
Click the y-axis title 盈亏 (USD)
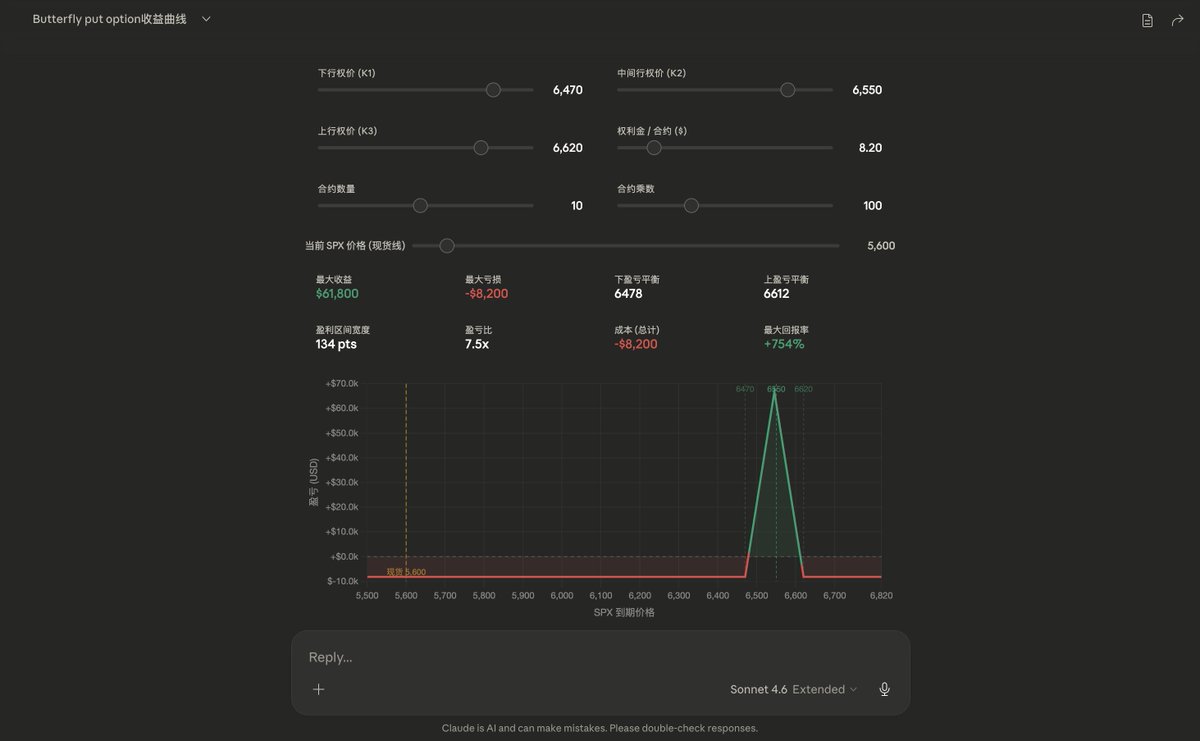(313, 482)
